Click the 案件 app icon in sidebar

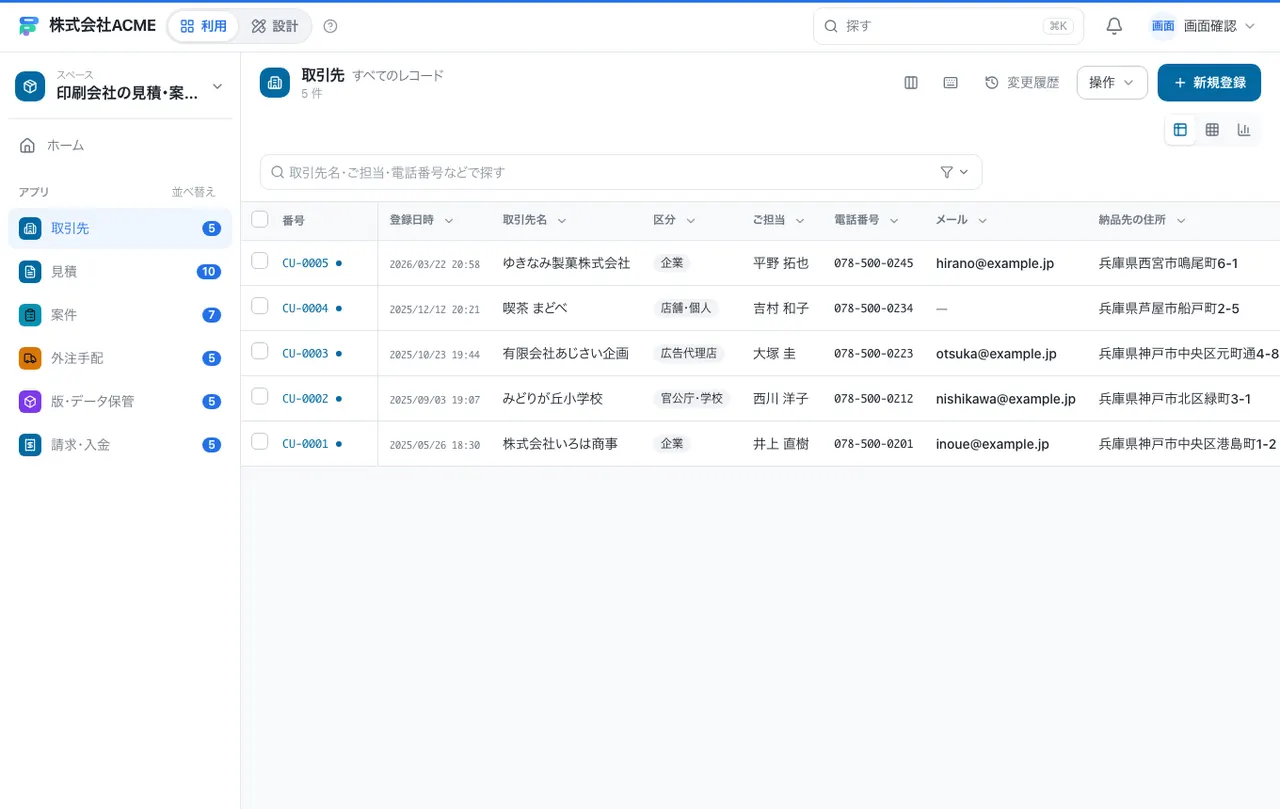[30, 315]
